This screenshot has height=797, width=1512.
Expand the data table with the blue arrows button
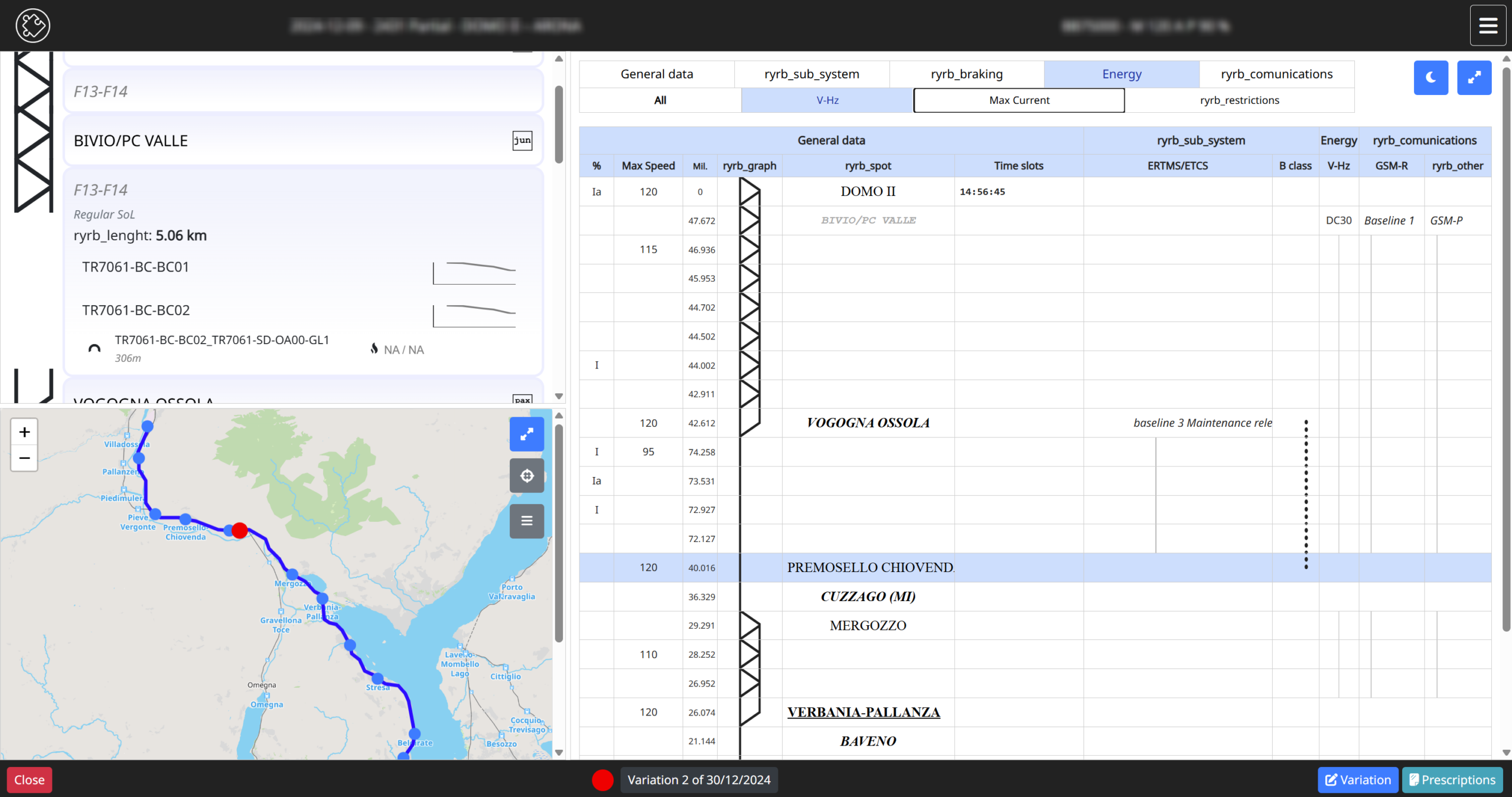(1474, 77)
